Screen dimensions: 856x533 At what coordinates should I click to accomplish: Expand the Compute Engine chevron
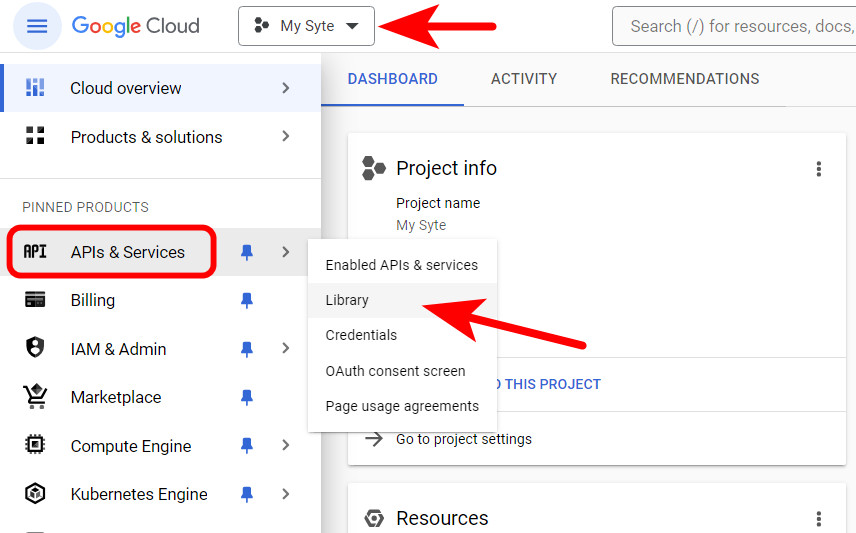pos(286,445)
